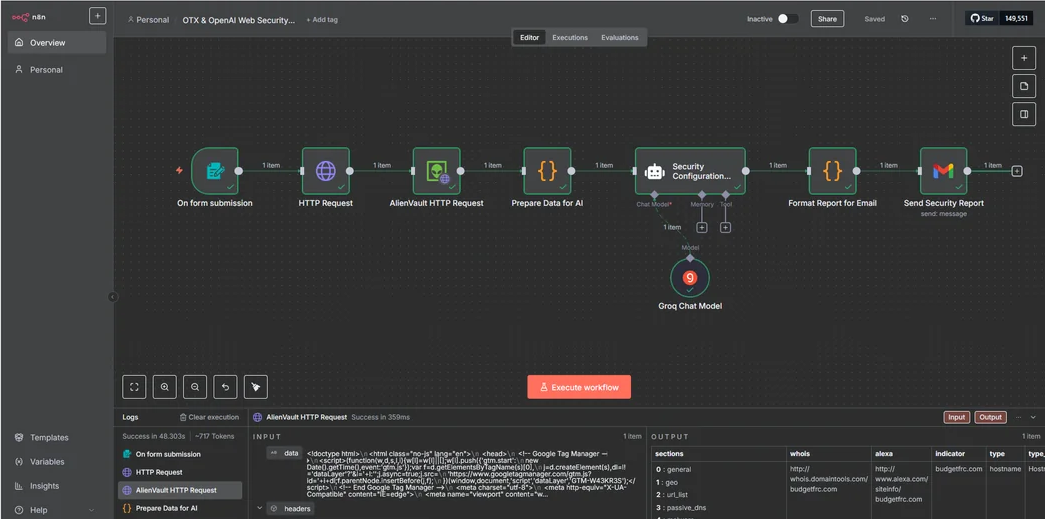Click Execute workflow button
Screen dimensions: 1045x519
579,387
